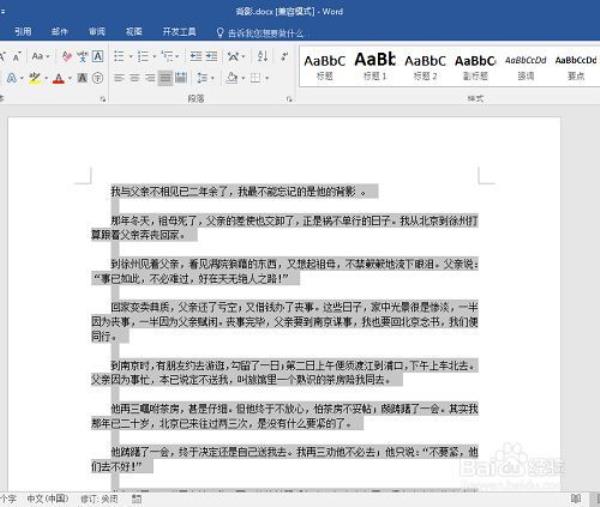
Task: Open the Font dialog launcher arrow
Action: coord(103,99)
